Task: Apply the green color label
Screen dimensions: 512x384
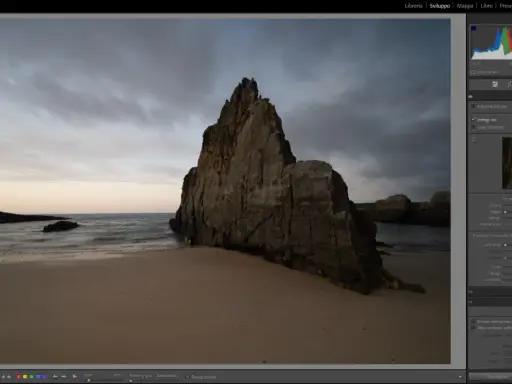Action: pos(31,377)
